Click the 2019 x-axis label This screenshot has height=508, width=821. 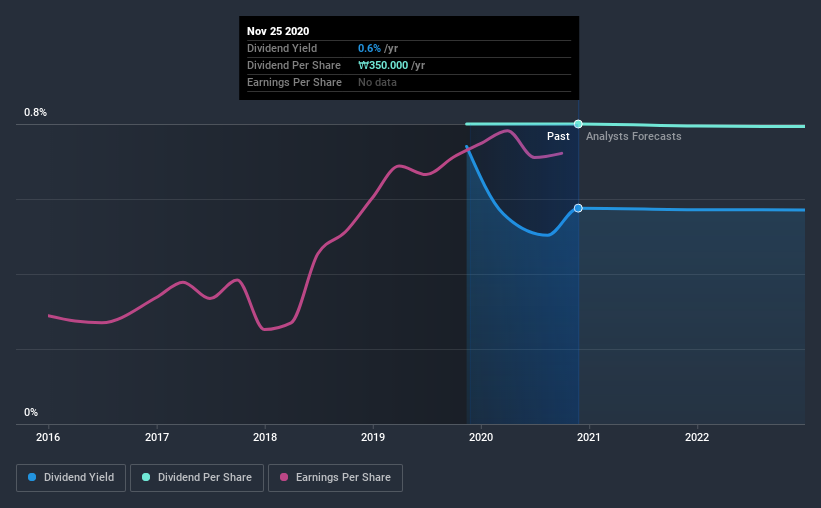coord(373,437)
